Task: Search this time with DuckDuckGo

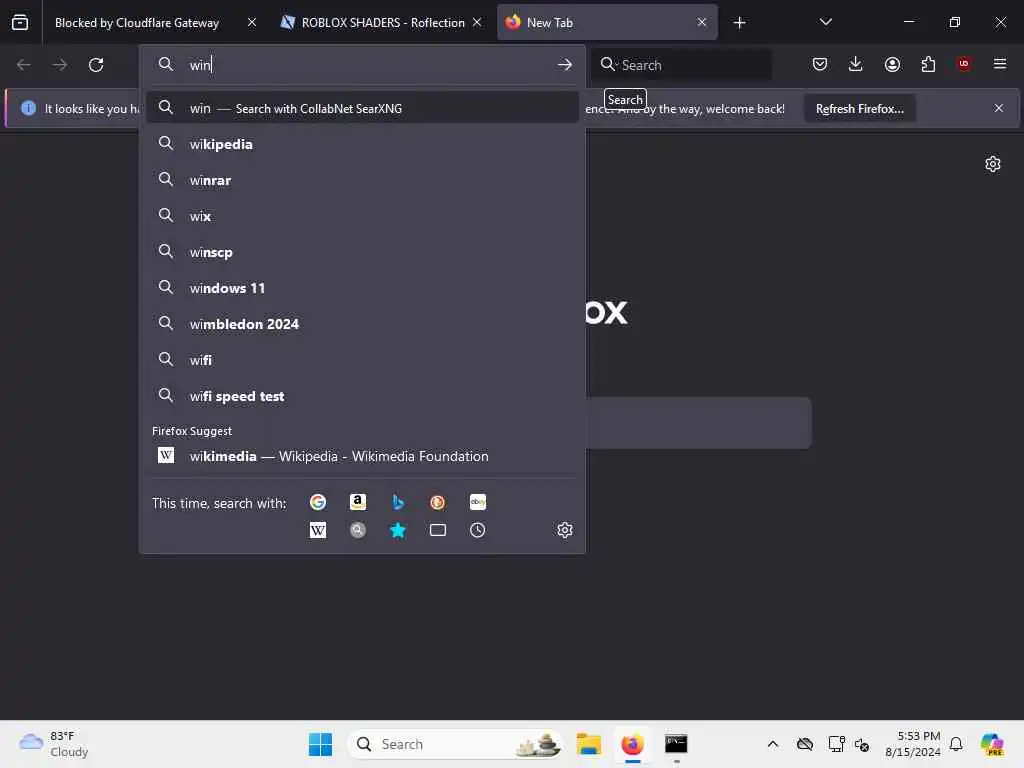Action: (438, 502)
